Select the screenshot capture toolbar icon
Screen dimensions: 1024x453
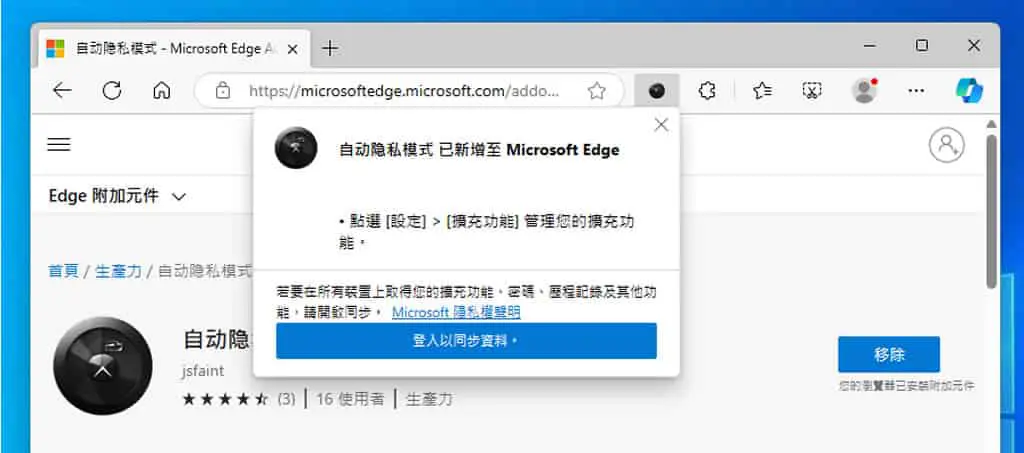(812, 91)
